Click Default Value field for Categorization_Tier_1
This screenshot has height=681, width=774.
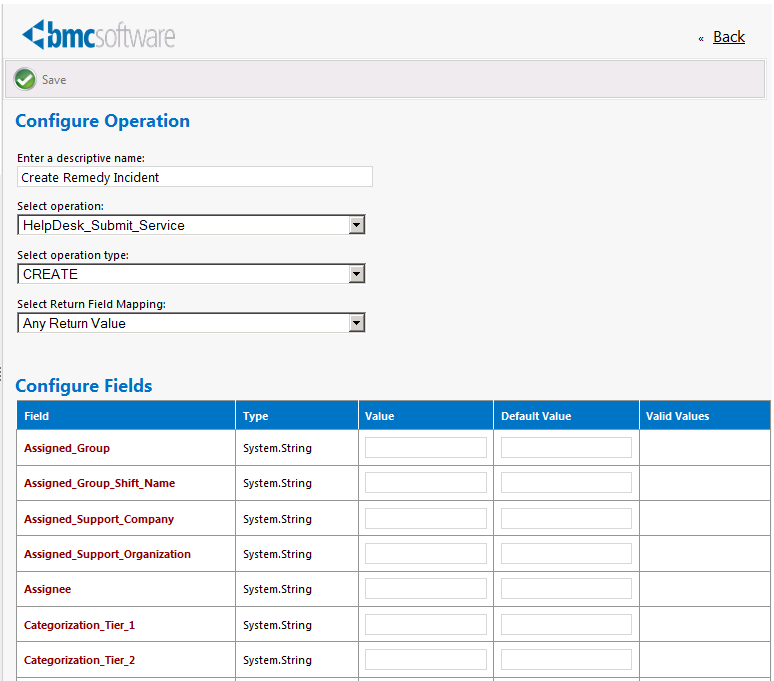(566, 625)
